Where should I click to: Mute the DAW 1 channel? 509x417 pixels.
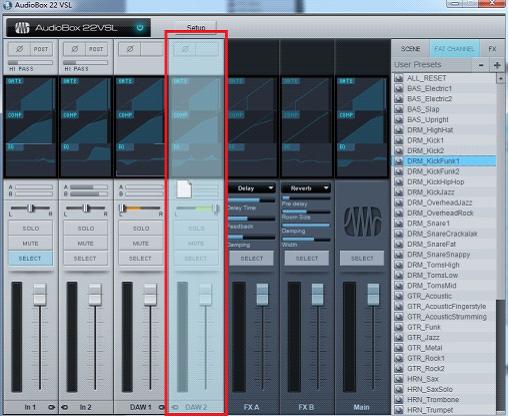tap(141, 244)
